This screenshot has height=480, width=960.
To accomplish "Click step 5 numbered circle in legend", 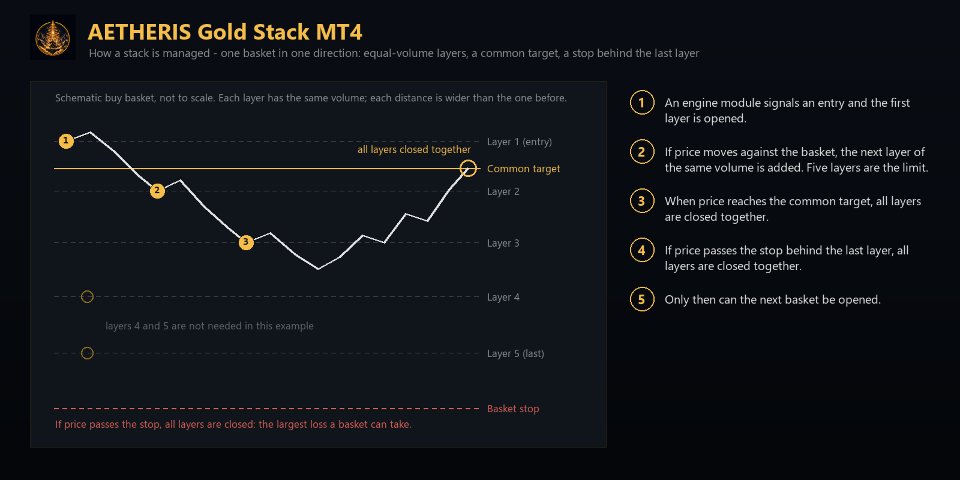I will (641, 300).
